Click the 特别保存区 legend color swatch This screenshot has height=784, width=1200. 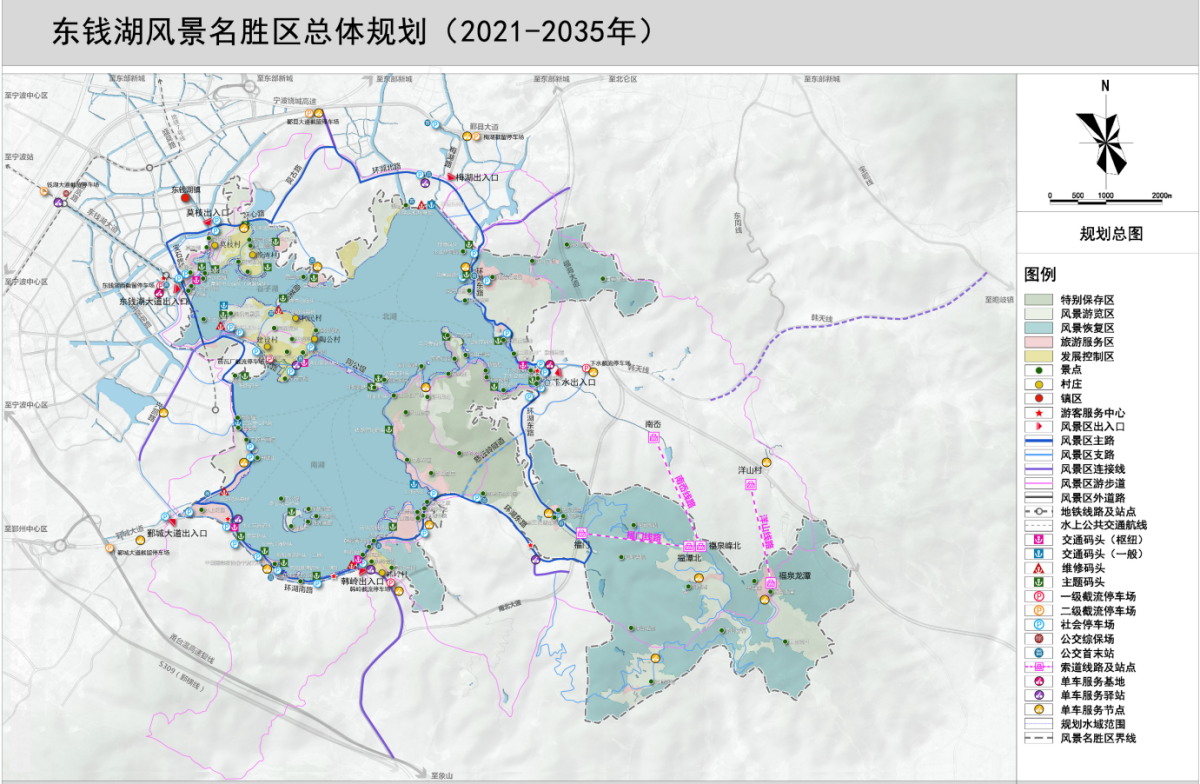coord(1039,299)
